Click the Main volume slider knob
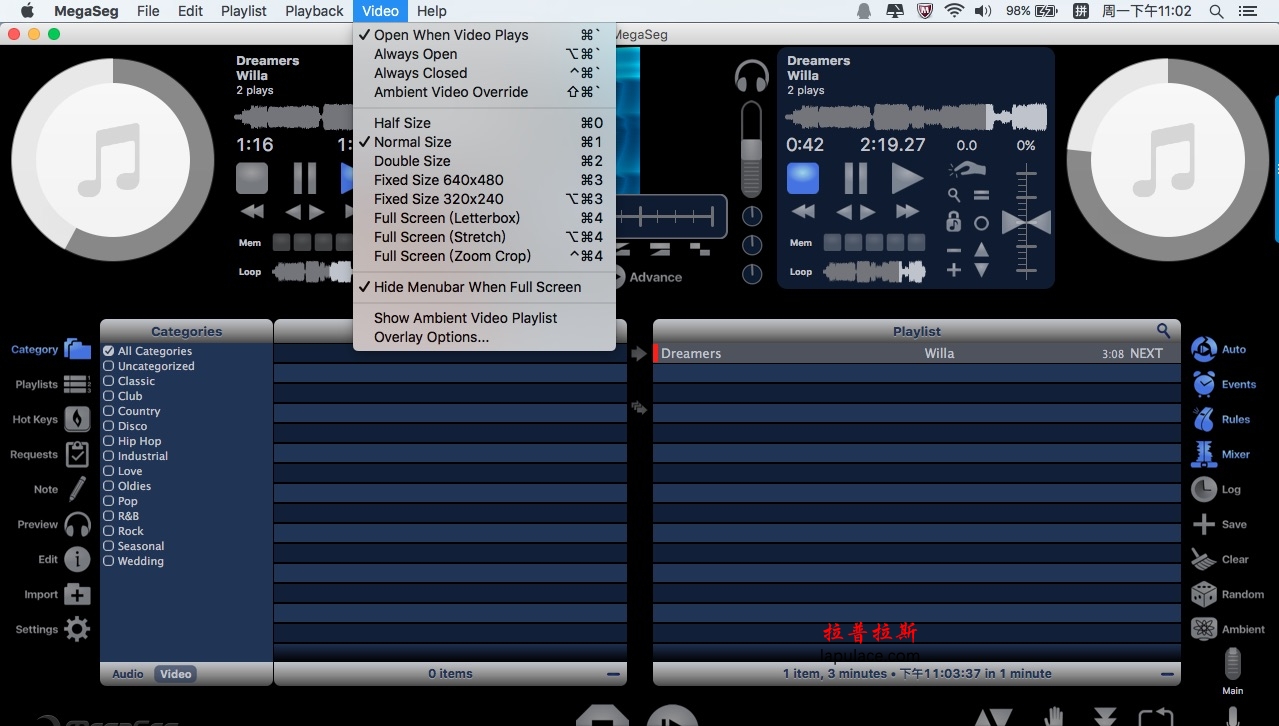 (1233, 664)
